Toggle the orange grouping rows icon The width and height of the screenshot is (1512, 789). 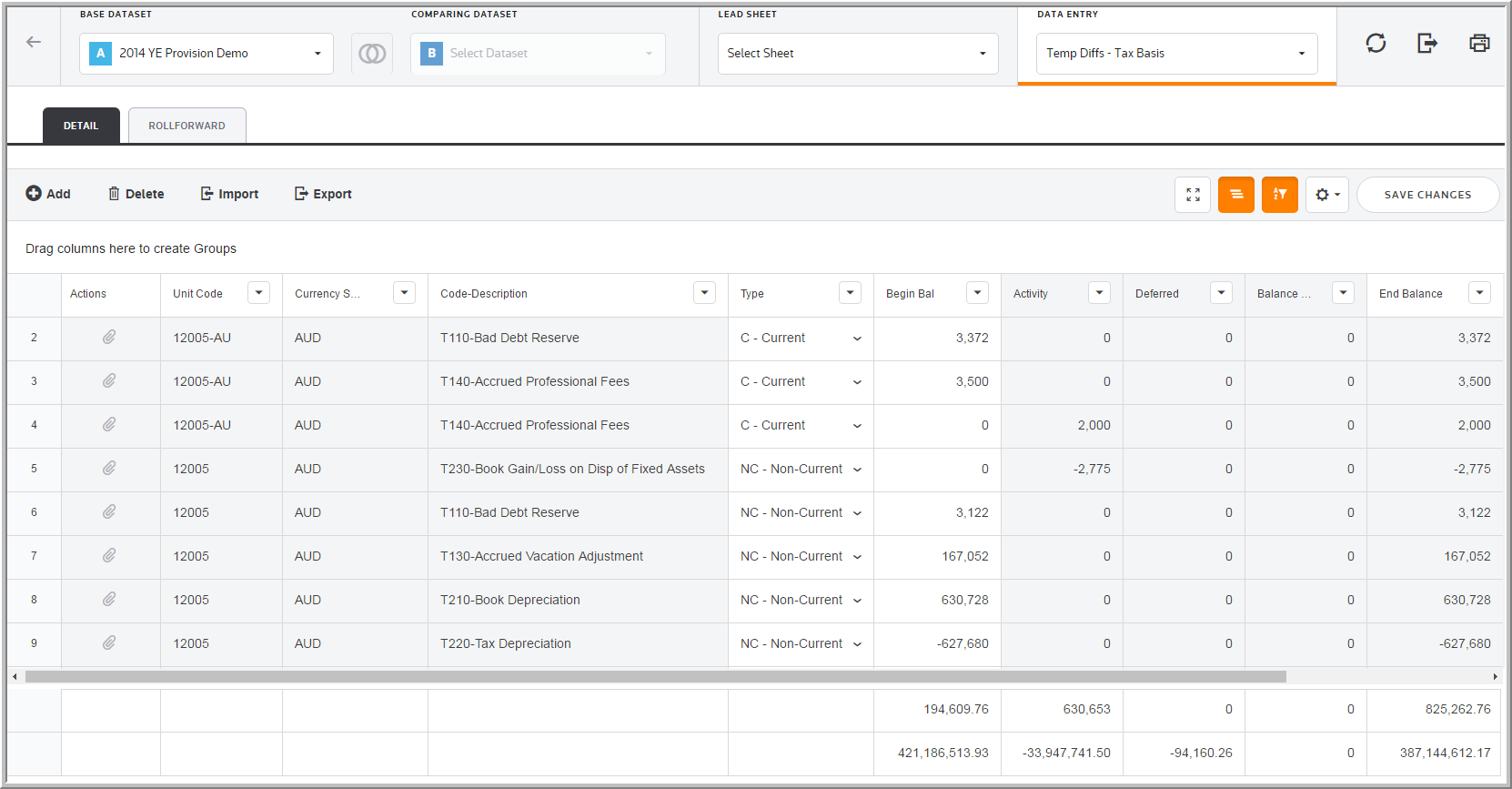(1236, 195)
